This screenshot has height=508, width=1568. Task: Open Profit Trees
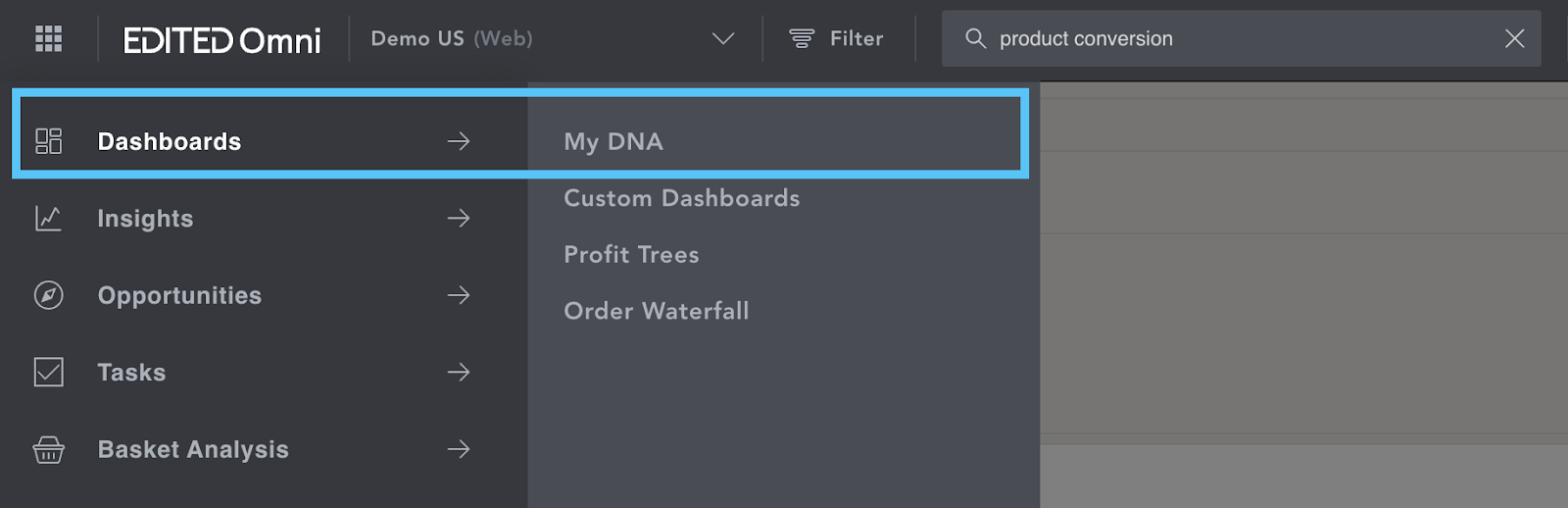[631, 255]
